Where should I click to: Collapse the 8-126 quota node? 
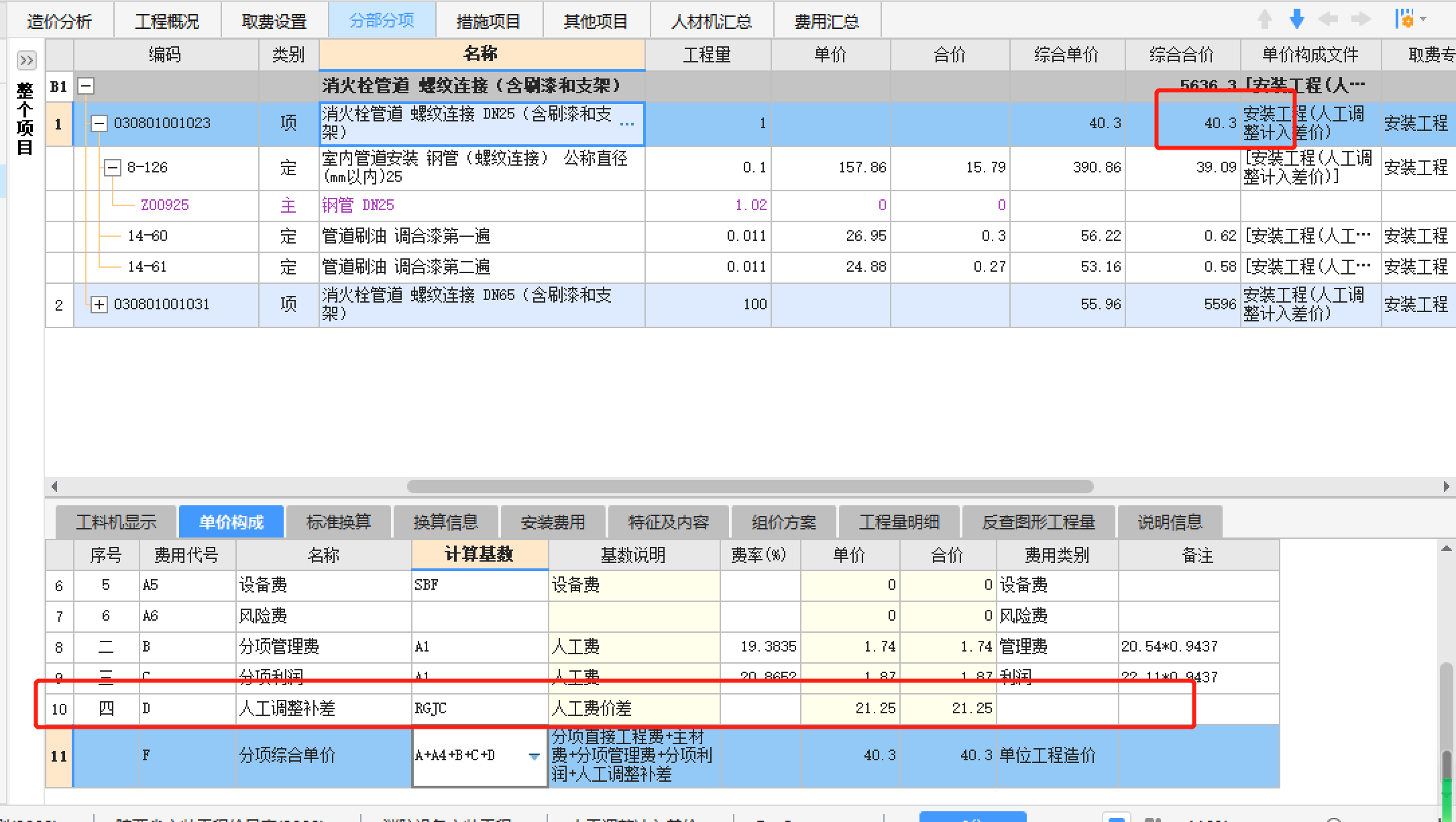point(113,168)
